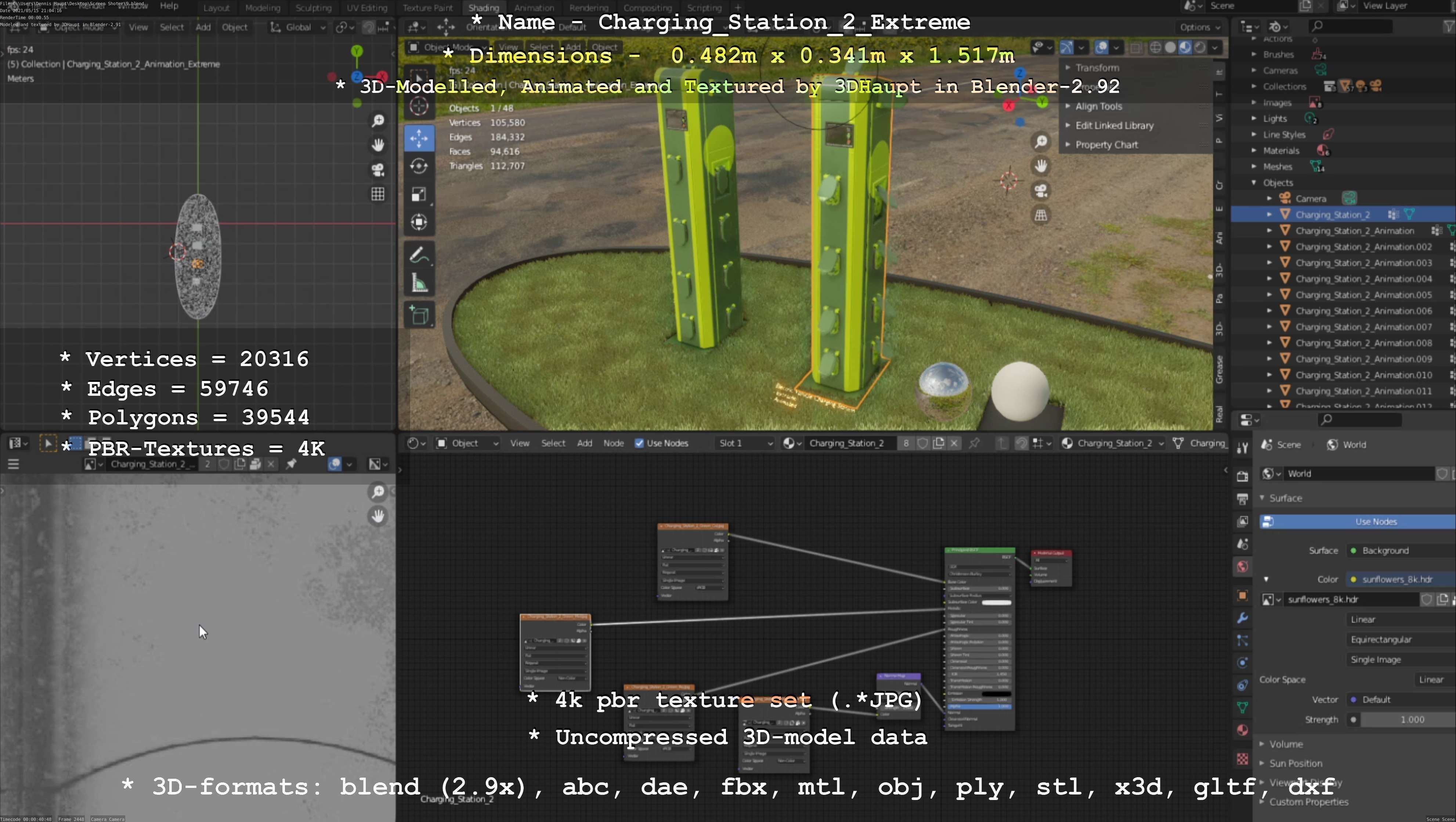Open the UV Editing workspace tab

(367, 8)
